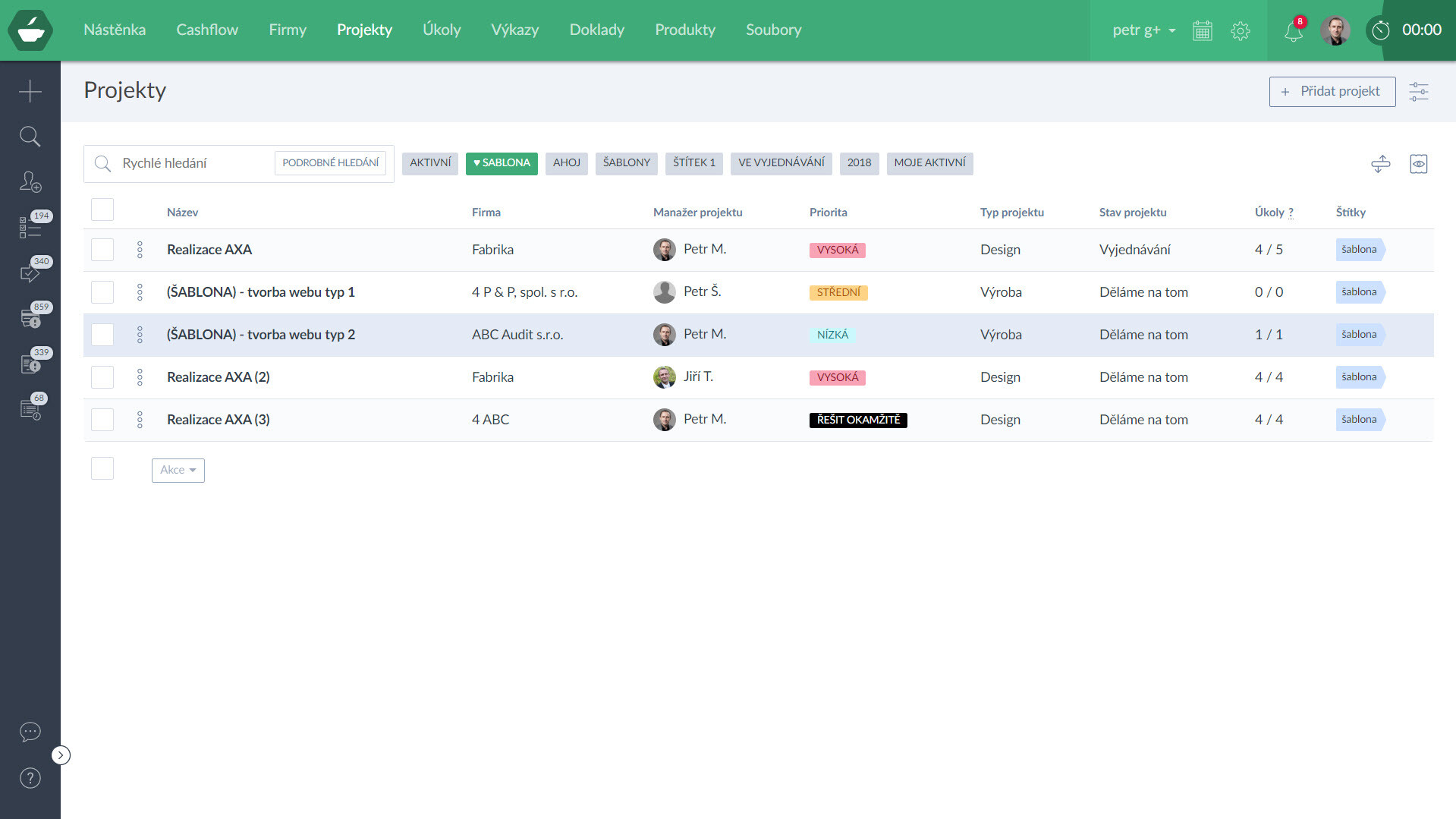Open the petr g+ account dropdown

(1143, 30)
